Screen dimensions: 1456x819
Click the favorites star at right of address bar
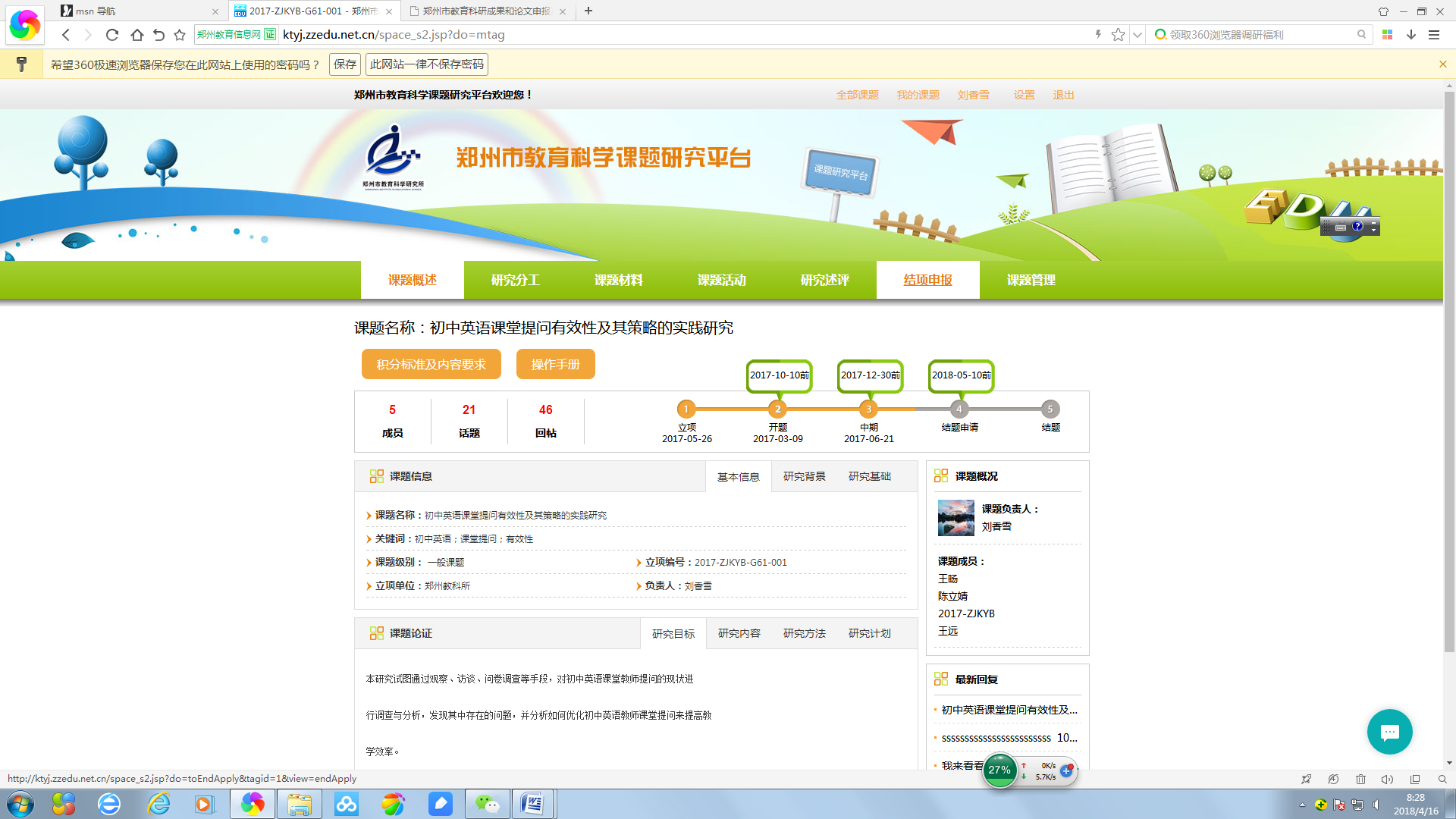click(1118, 35)
